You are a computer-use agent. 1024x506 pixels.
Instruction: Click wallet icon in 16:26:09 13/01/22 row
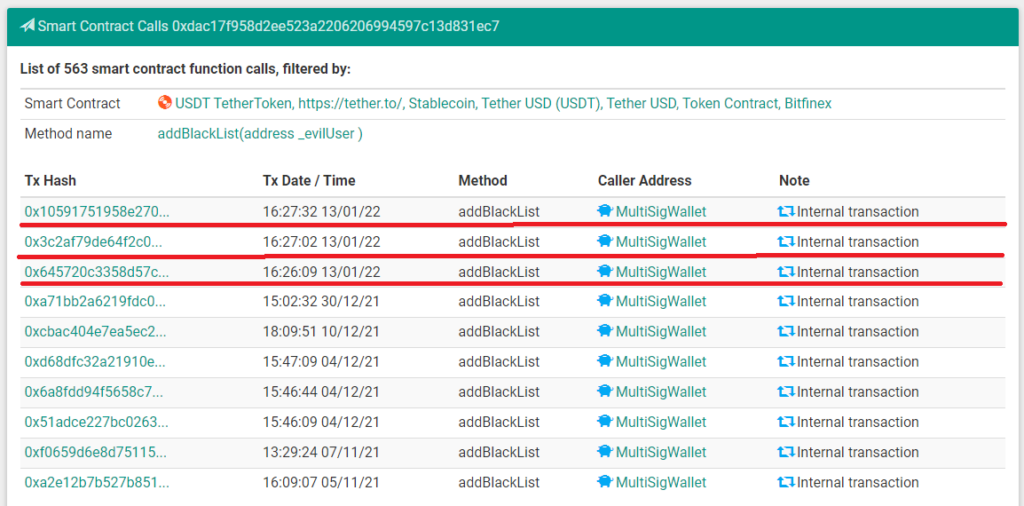tap(605, 272)
